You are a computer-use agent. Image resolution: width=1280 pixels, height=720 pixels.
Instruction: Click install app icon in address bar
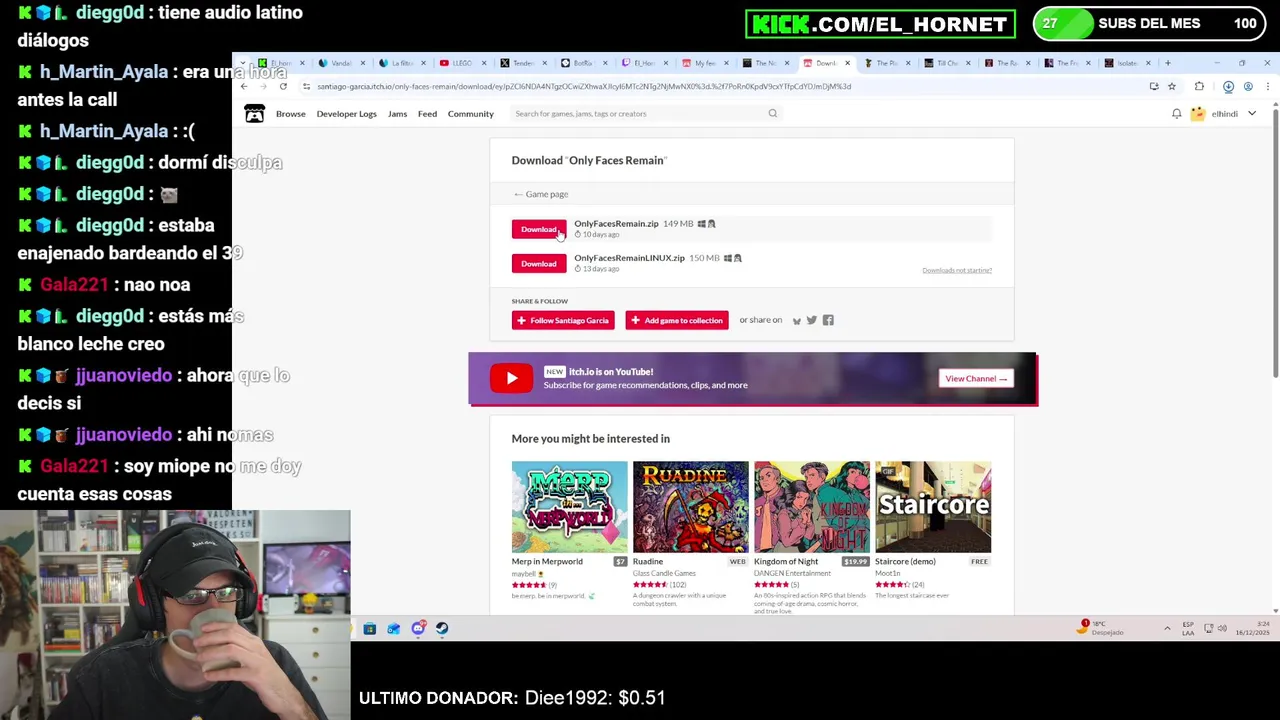click(x=1154, y=87)
